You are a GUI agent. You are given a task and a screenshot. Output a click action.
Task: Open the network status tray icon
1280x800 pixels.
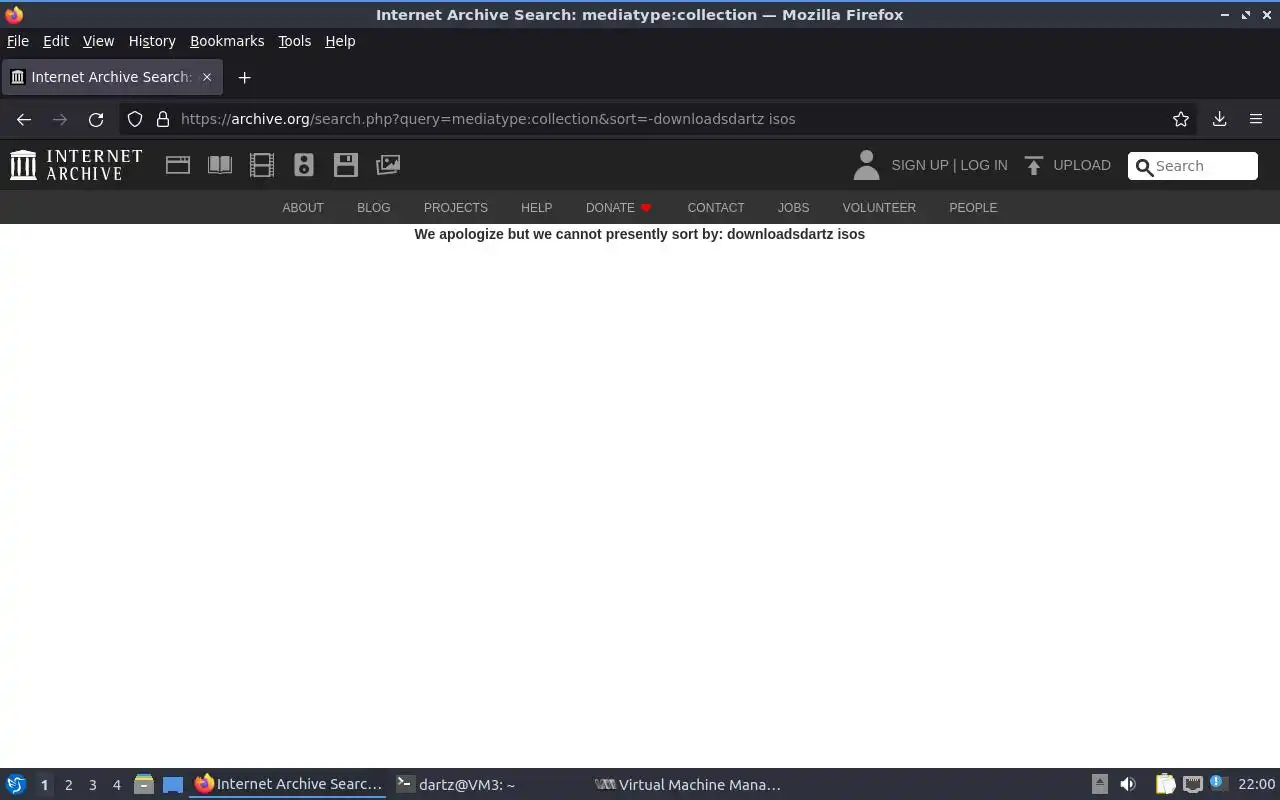click(x=1192, y=784)
